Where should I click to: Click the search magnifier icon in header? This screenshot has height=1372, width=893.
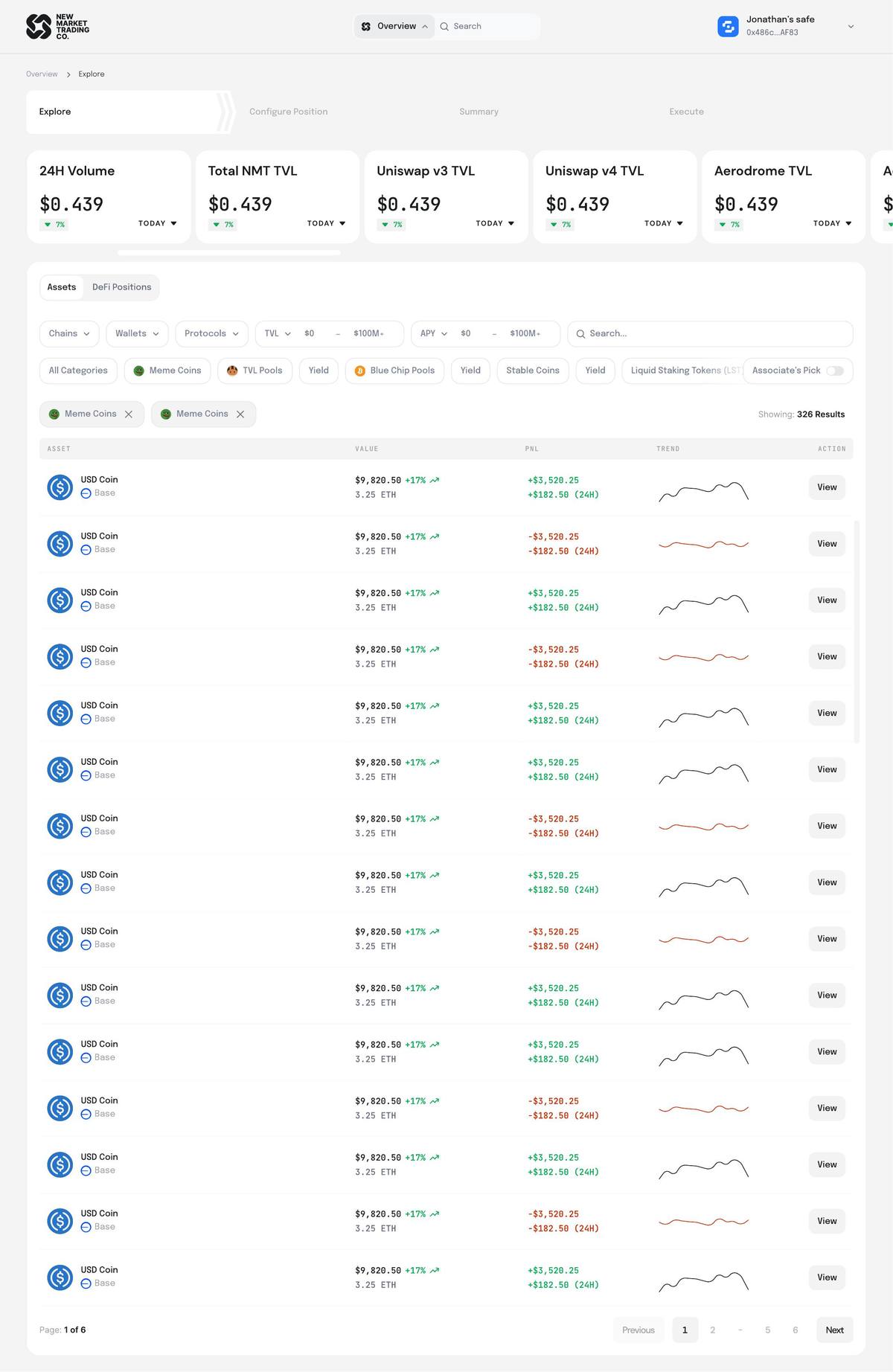(444, 27)
